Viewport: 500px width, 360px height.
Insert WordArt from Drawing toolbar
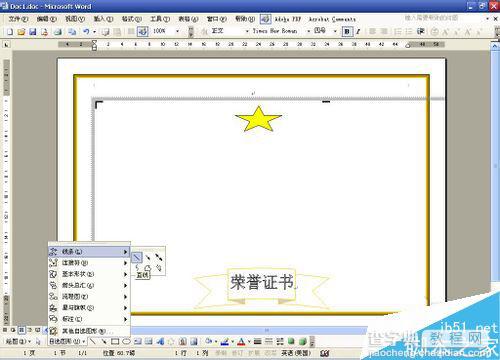(x=160, y=341)
